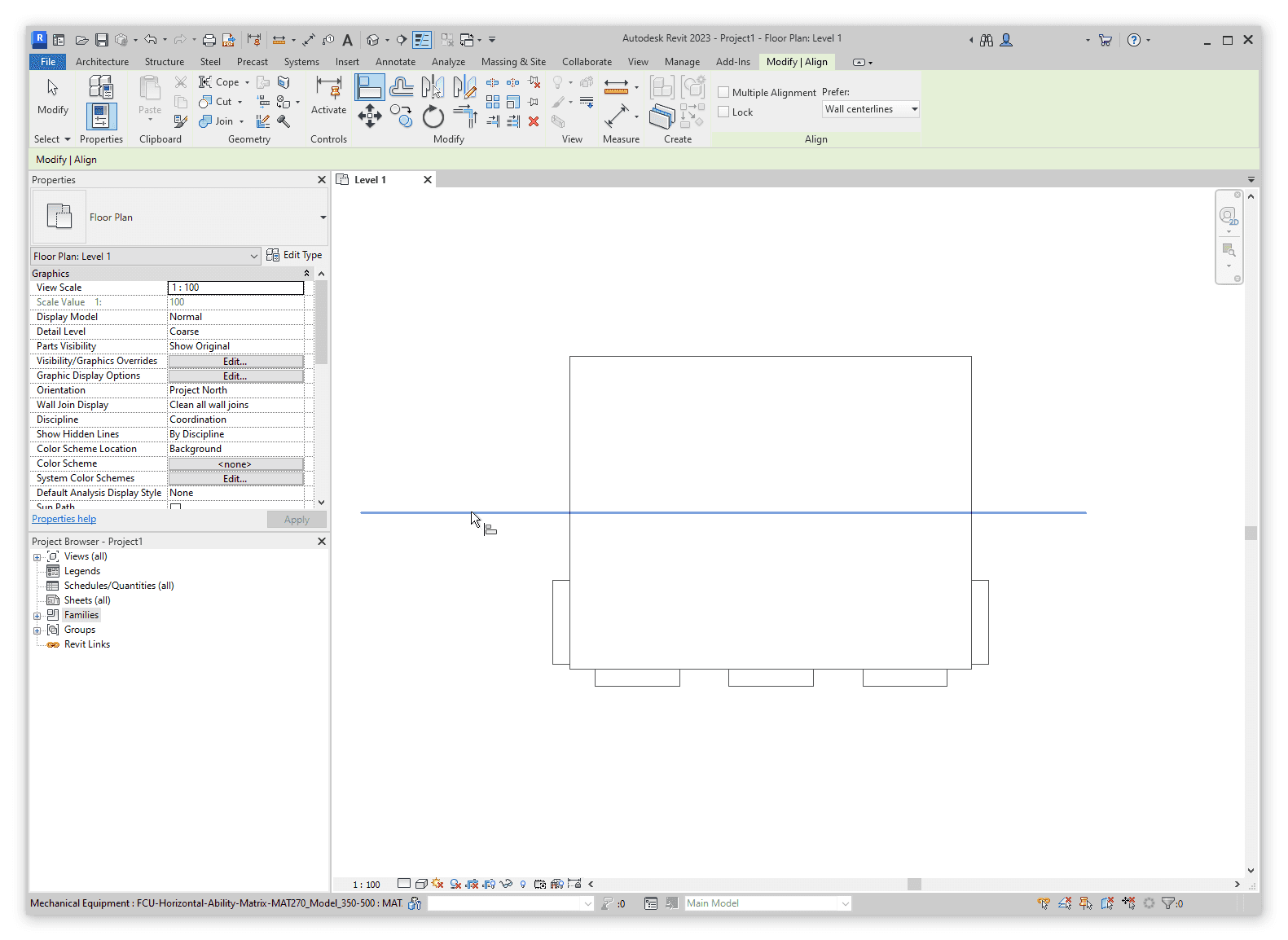Open the Type Properties icon in ribbon
Screen dimensions: 1288x940
101,87
